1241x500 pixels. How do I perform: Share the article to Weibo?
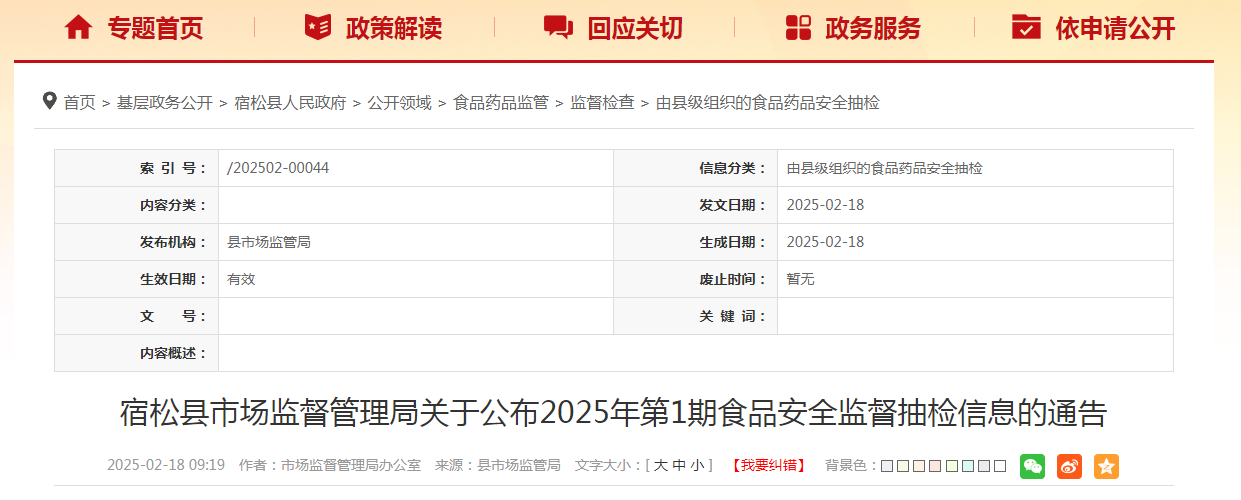[1069, 466]
